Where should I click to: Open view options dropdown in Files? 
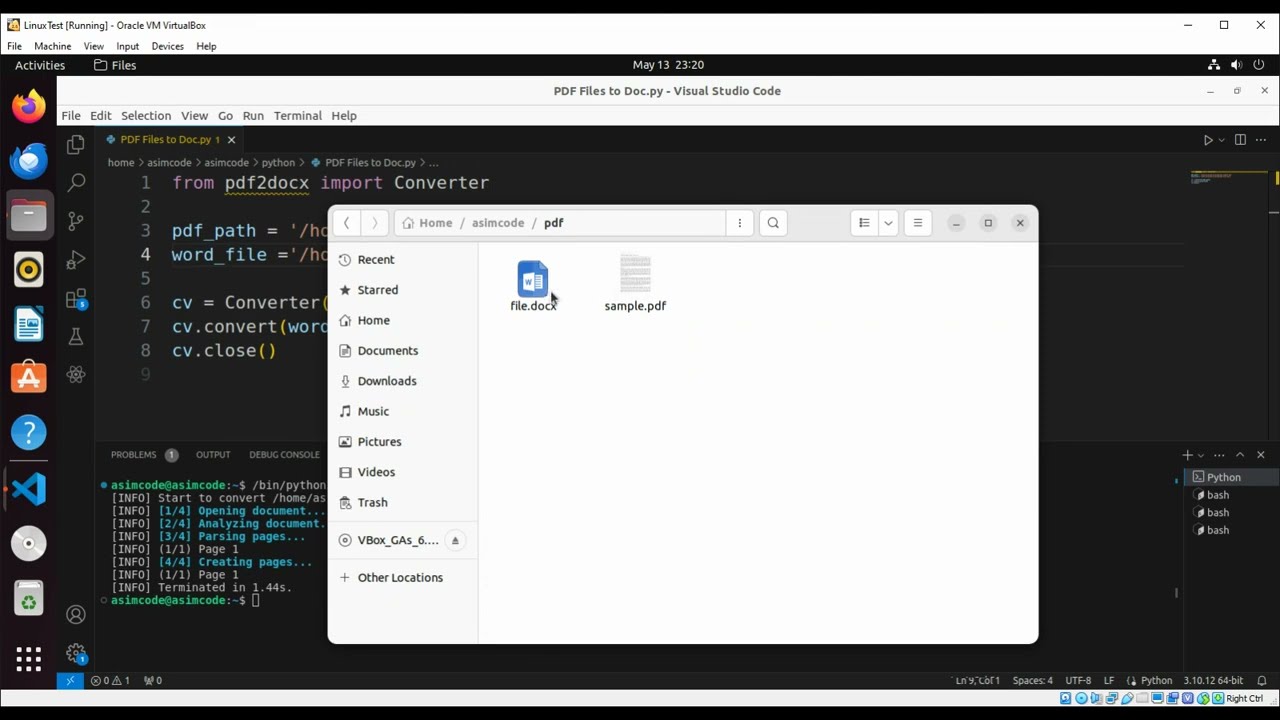point(888,223)
